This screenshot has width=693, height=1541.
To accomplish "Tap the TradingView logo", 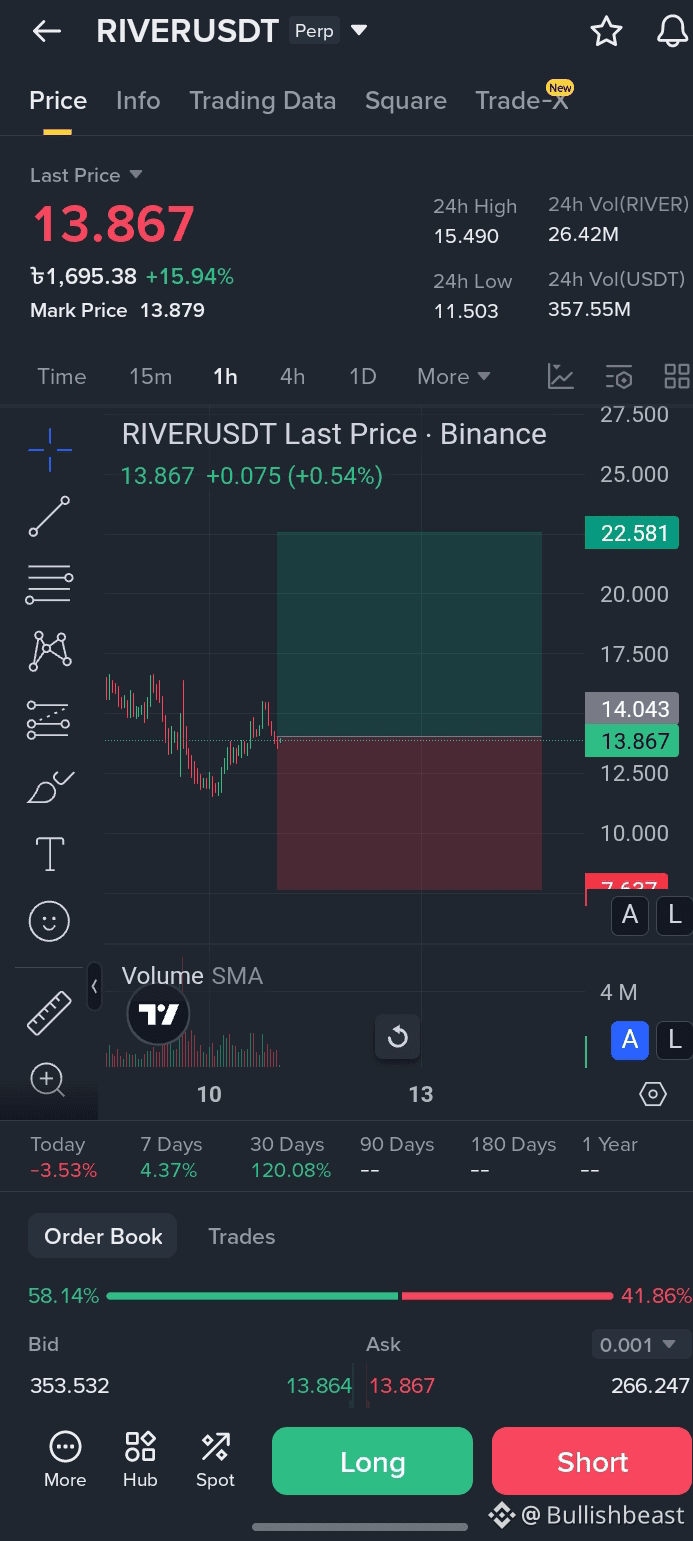I will [x=158, y=1015].
